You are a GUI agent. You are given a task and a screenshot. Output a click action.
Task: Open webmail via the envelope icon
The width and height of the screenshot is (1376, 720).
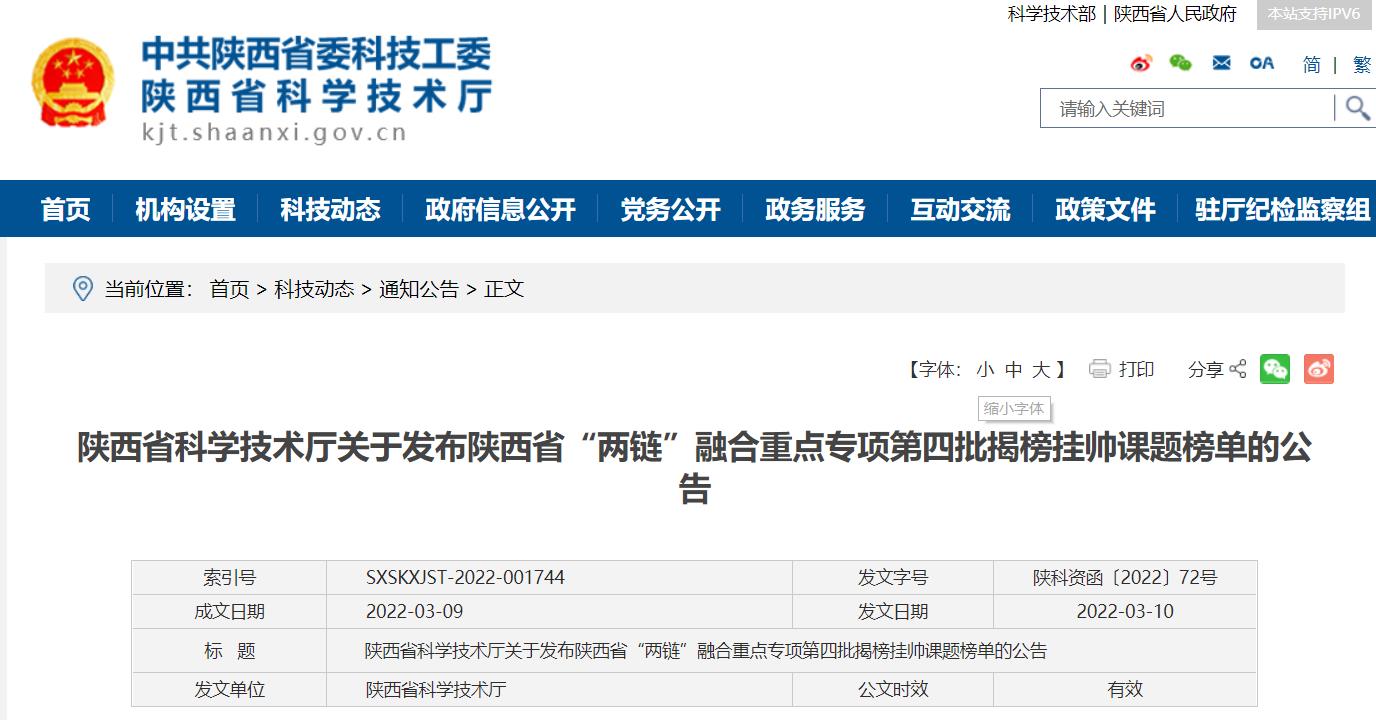coord(1221,63)
